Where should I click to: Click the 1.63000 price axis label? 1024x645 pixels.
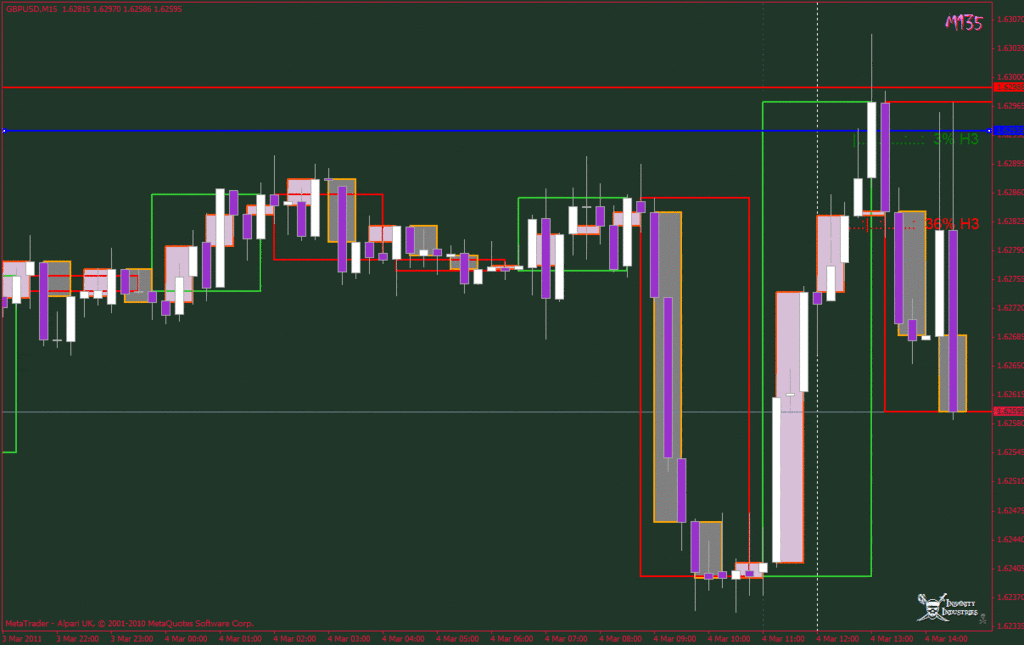[1010, 76]
